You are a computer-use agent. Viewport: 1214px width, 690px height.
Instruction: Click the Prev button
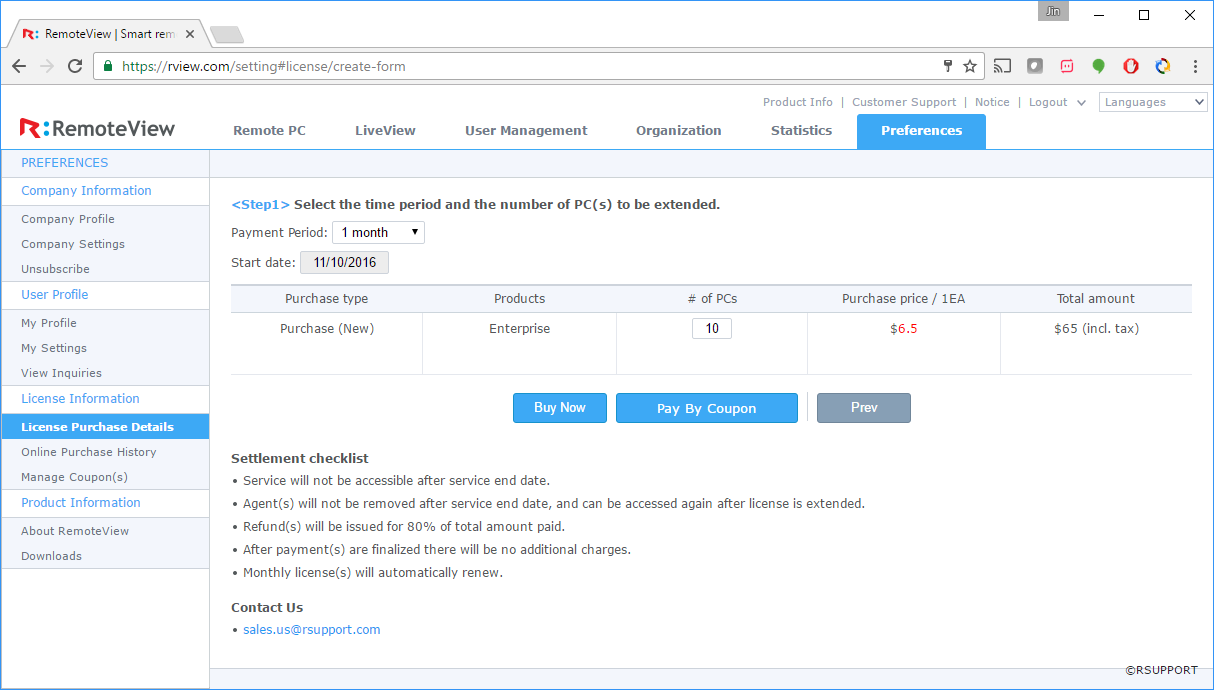pos(864,408)
